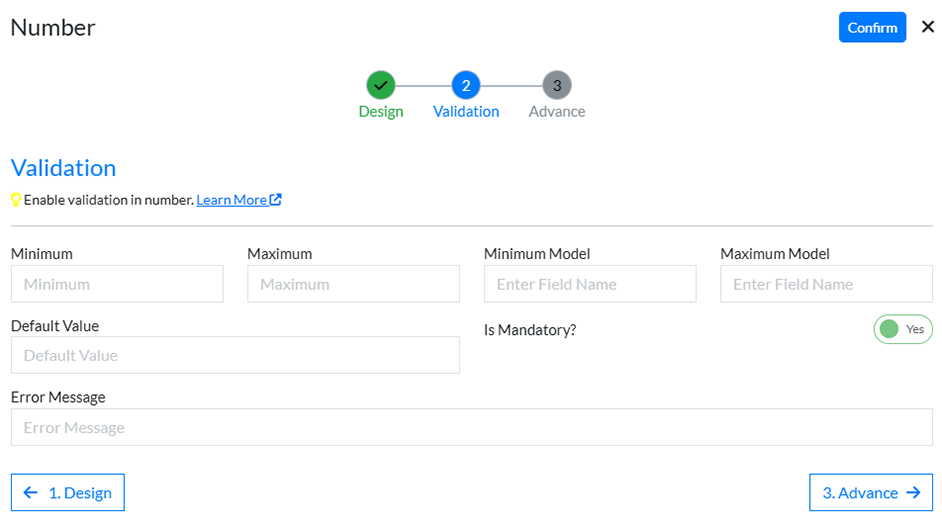The height and width of the screenshot is (526, 942).
Task: Close the Number dialog with the X
Action: coord(927,27)
